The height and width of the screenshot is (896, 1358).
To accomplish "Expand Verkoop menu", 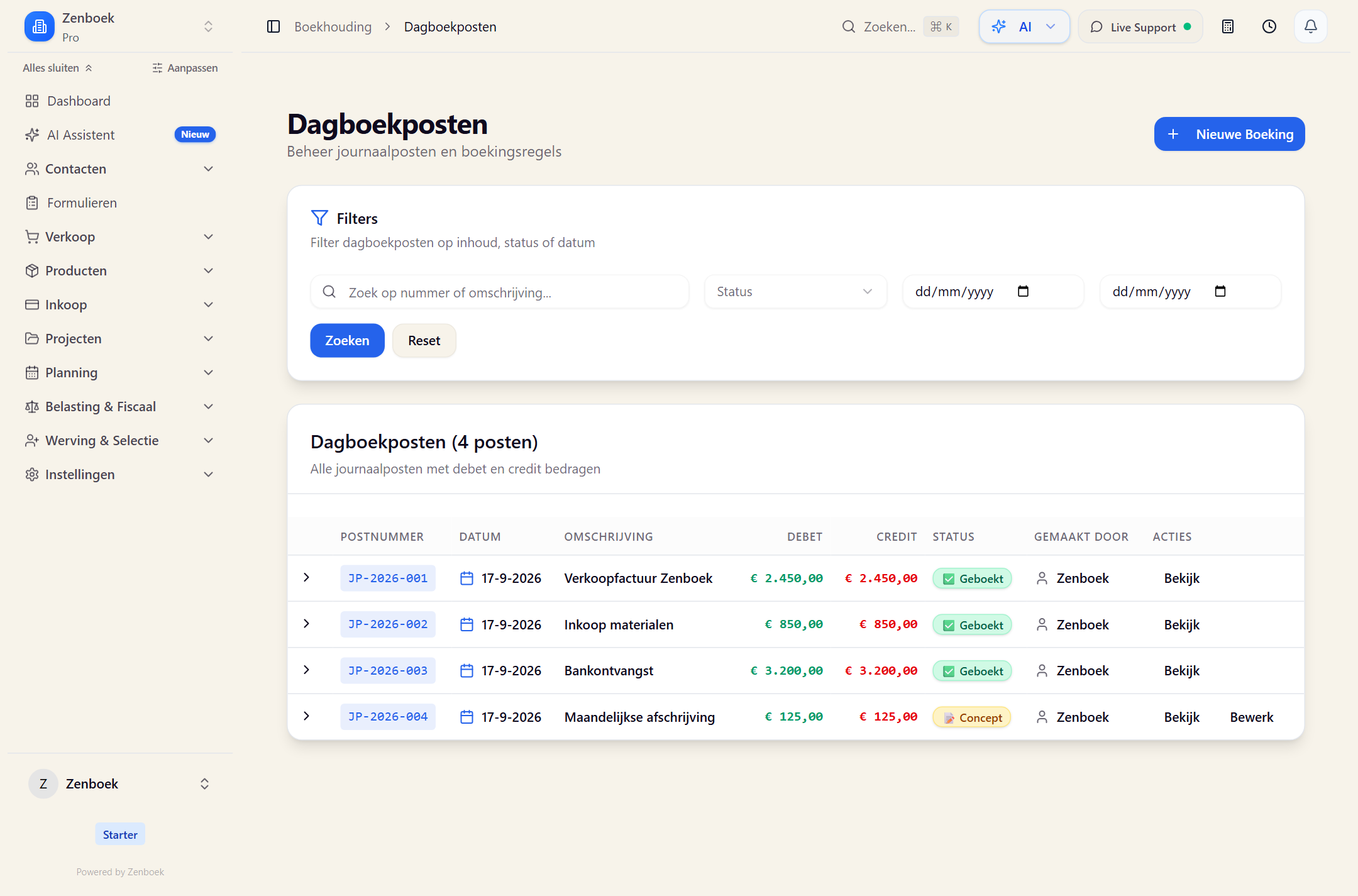I will pyautogui.click(x=119, y=237).
